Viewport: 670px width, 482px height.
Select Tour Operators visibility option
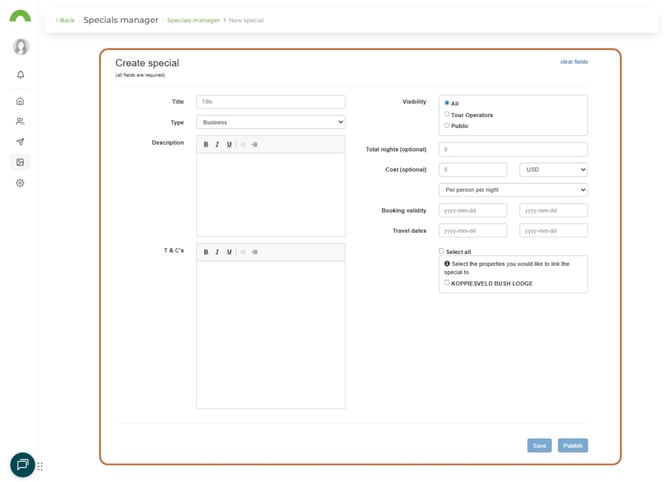447,114
